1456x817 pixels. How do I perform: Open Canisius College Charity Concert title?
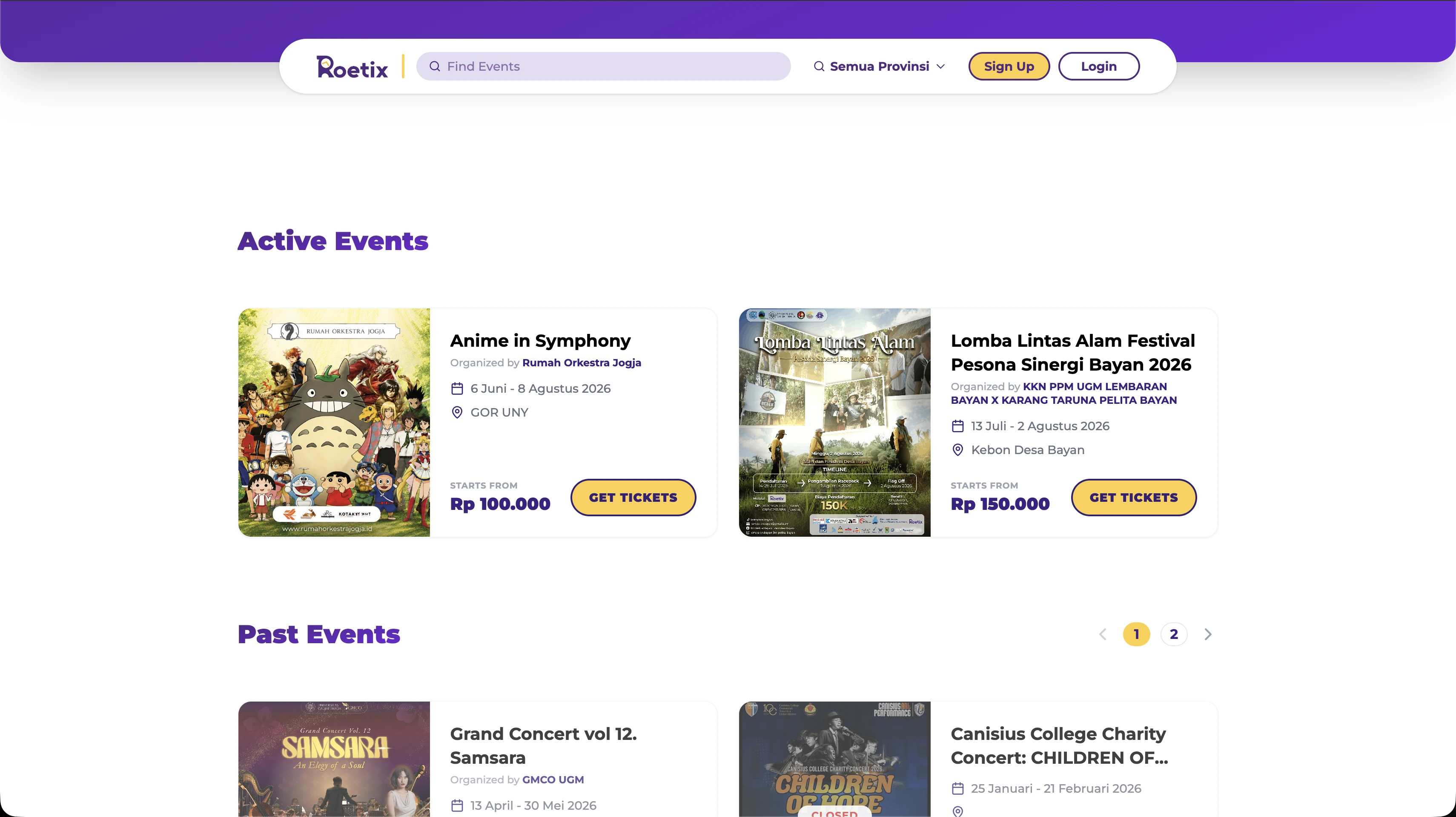[x=1059, y=746]
